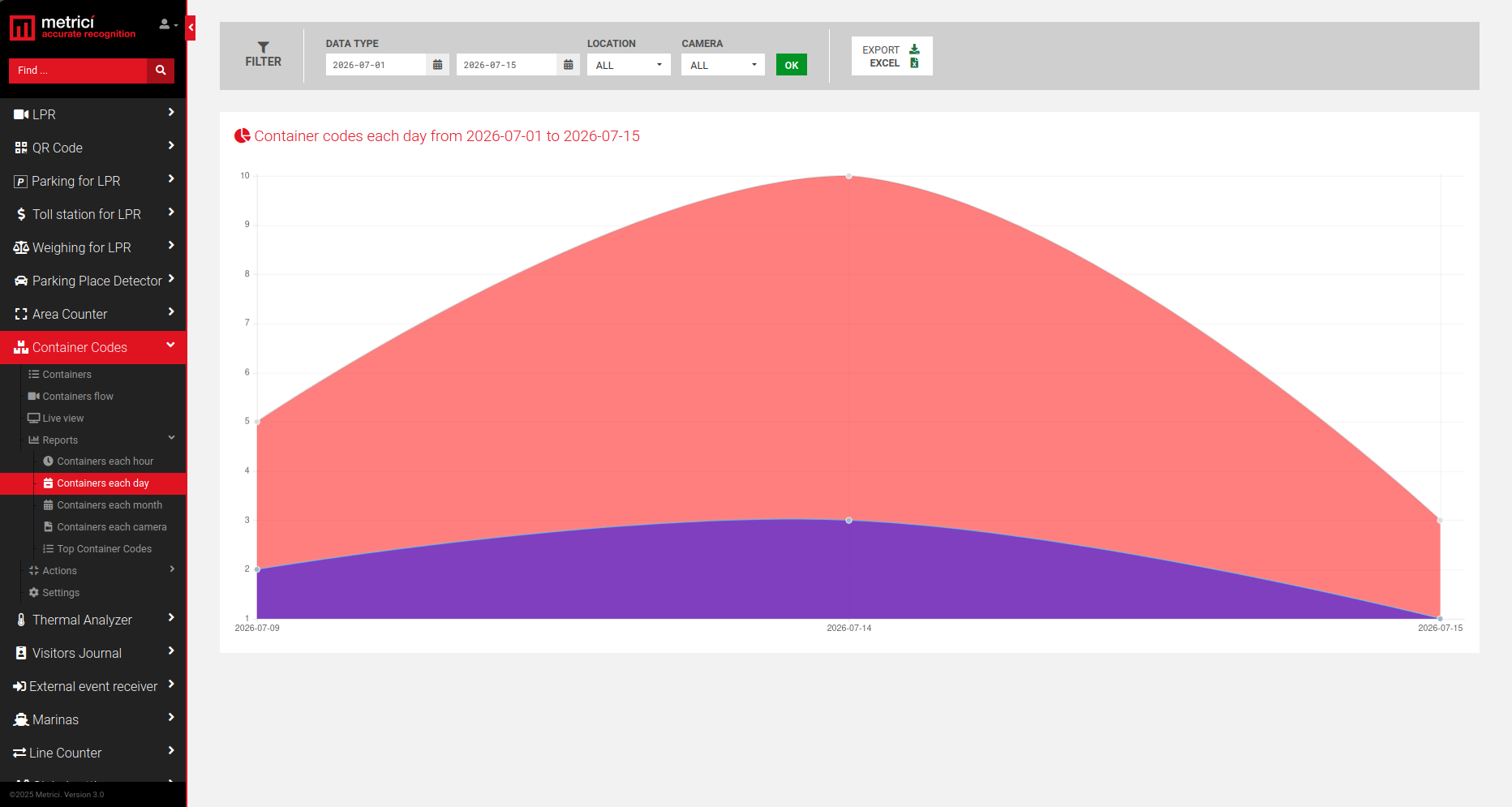Expand the Visitors Journal chevron

pos(171,651)
